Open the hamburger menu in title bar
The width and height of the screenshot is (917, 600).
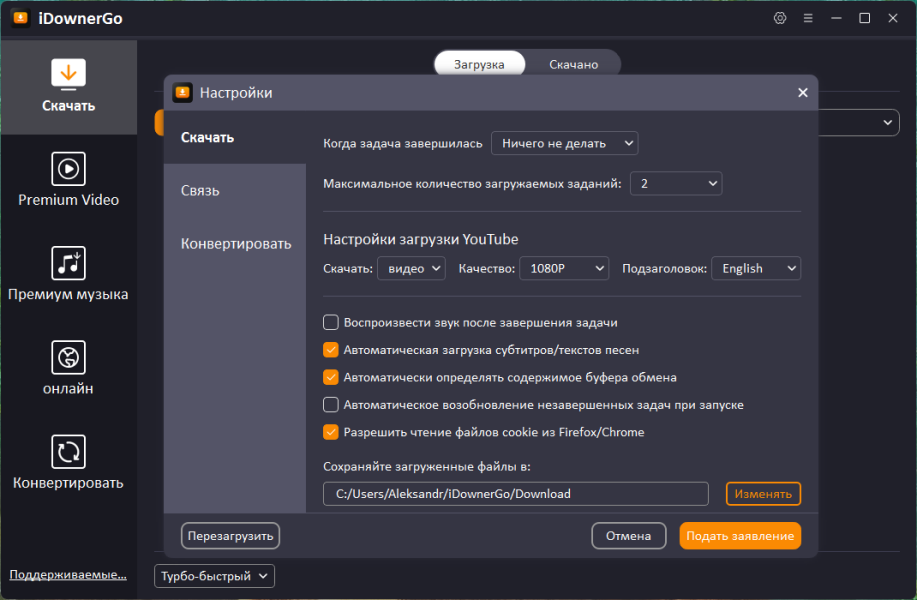point(808,18)
